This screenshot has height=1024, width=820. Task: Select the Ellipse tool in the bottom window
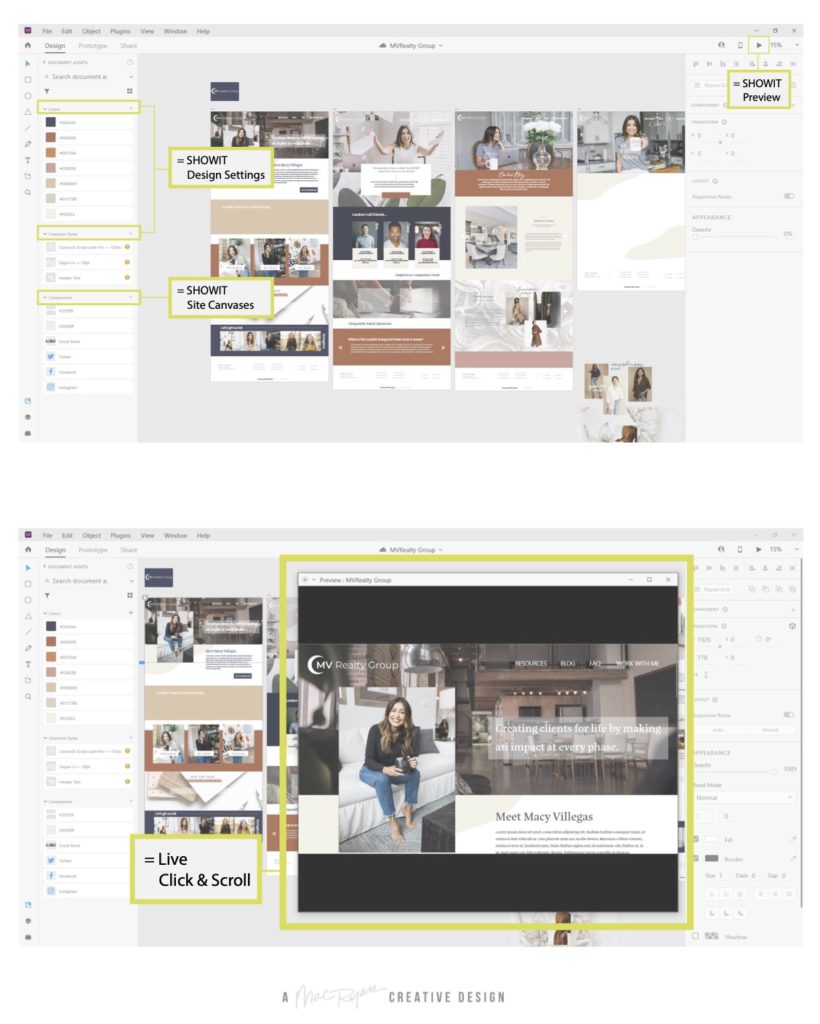coord(28,599)
